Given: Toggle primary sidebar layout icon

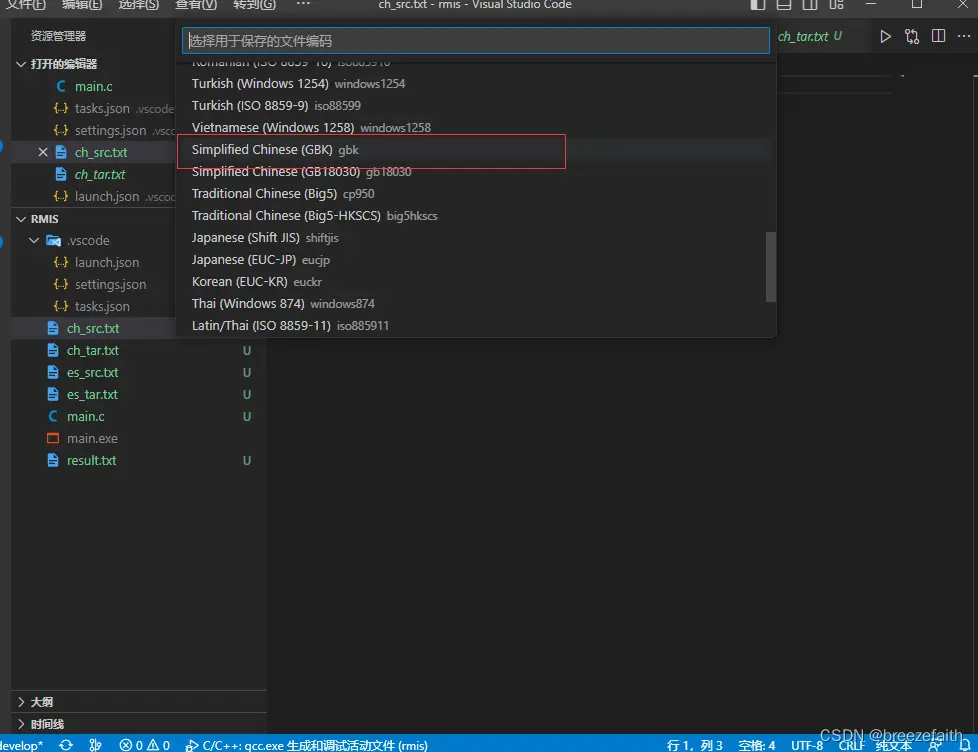Looking at the screenshot, I should (758, 5).
